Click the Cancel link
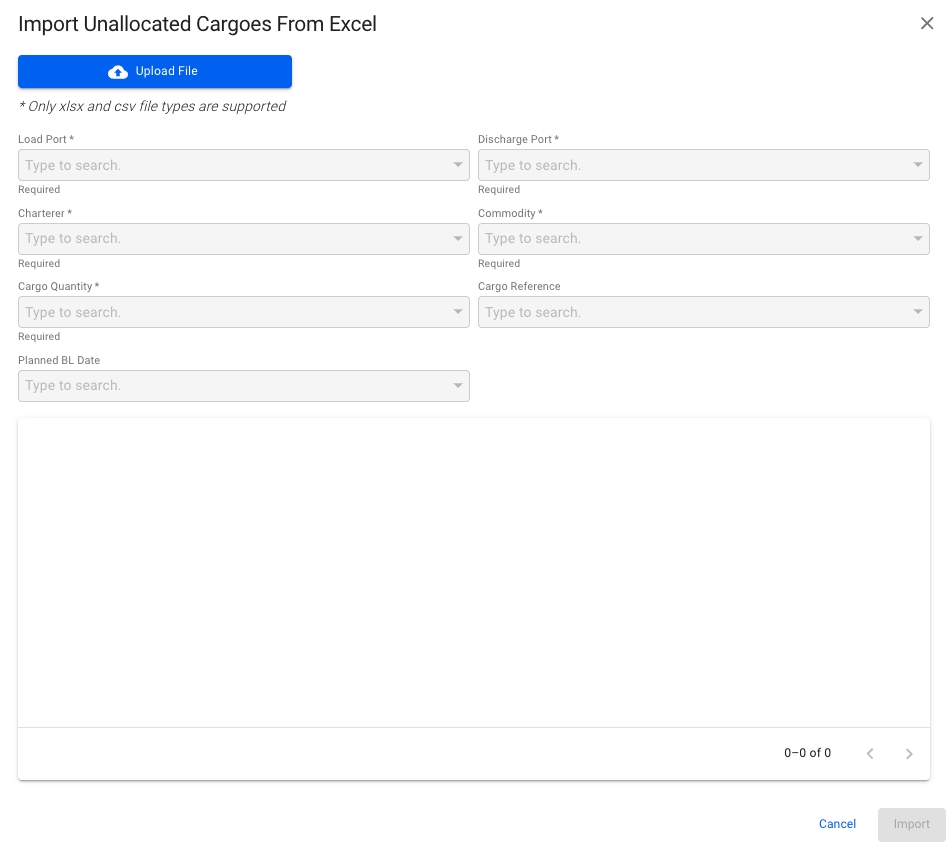The height and width of the screenshot is (848, 951). [837, 824]
